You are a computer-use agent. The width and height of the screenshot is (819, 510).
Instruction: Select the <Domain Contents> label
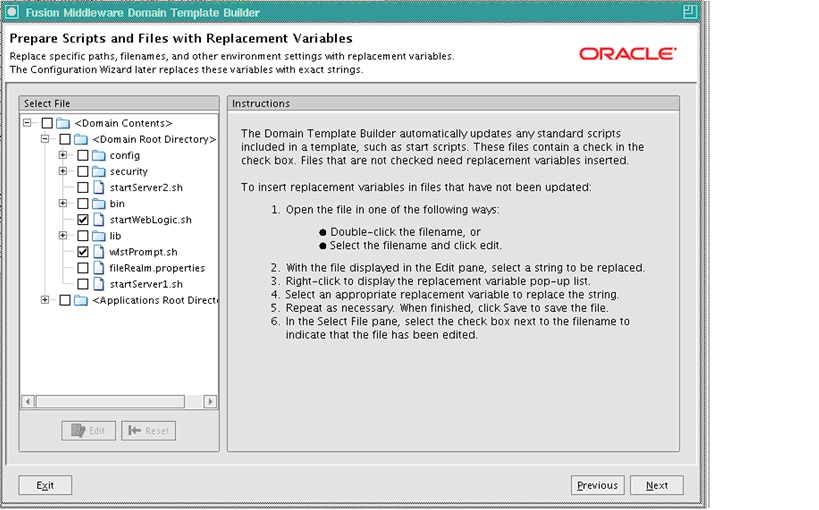pyautogui.click(x=123, y=123)
